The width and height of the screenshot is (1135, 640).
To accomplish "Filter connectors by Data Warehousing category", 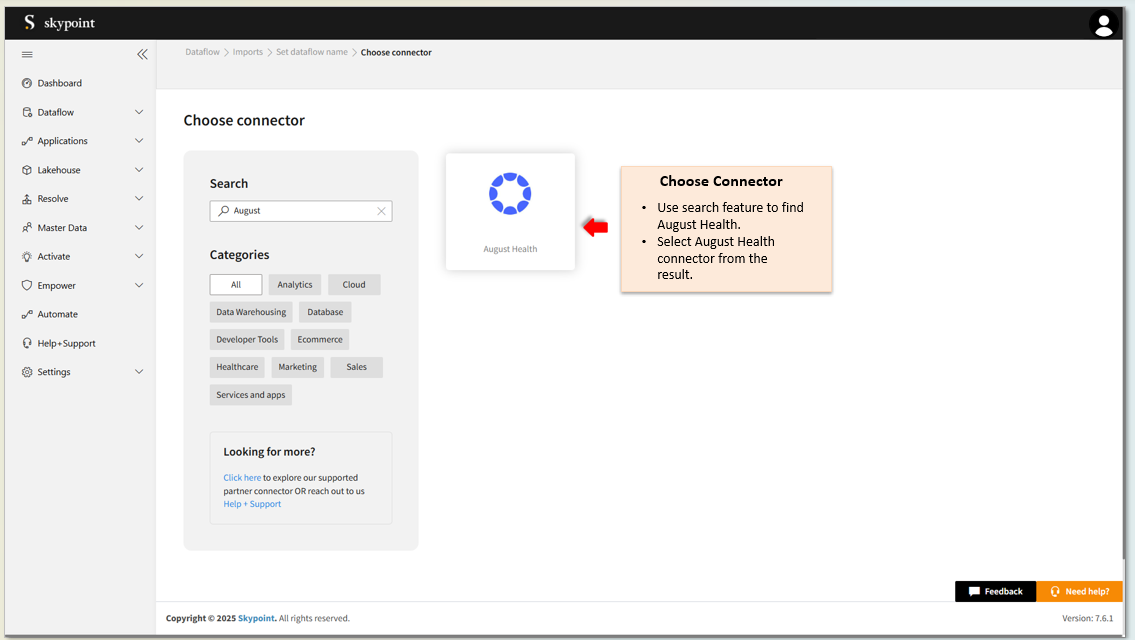I will click(x=251, y=312).
